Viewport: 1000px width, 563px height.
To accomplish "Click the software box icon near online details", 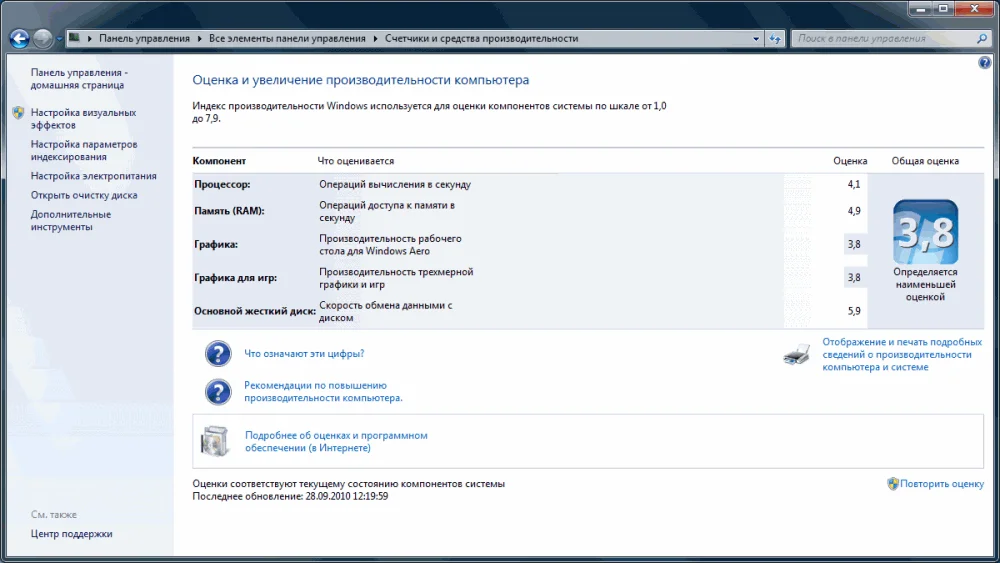I will (214, 441).
